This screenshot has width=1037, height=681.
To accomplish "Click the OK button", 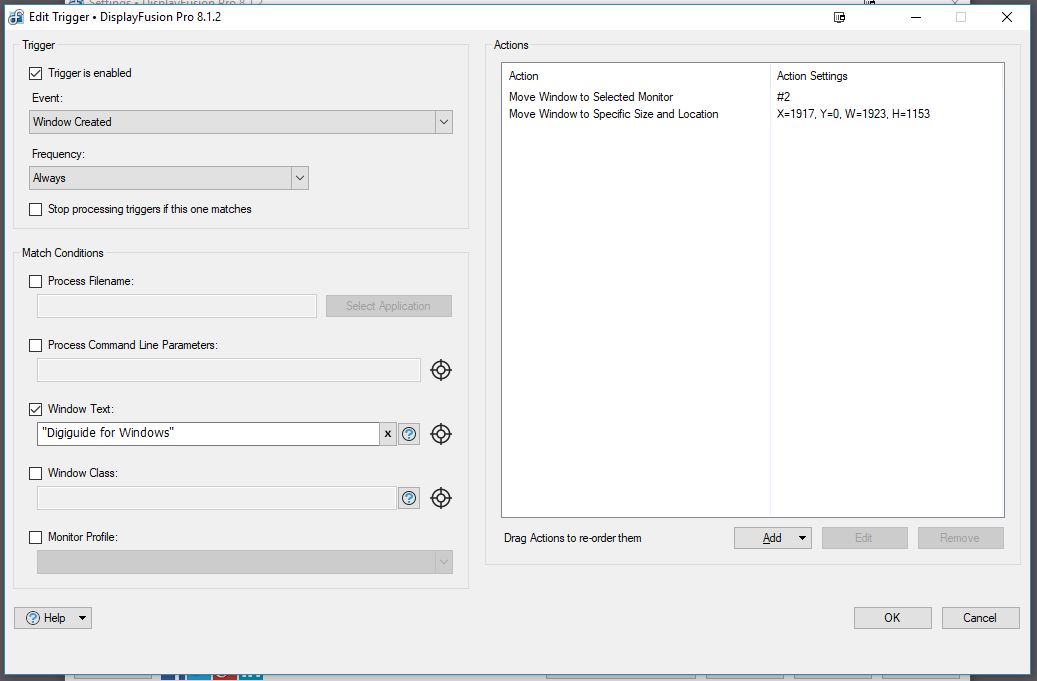I will point(892,618).
